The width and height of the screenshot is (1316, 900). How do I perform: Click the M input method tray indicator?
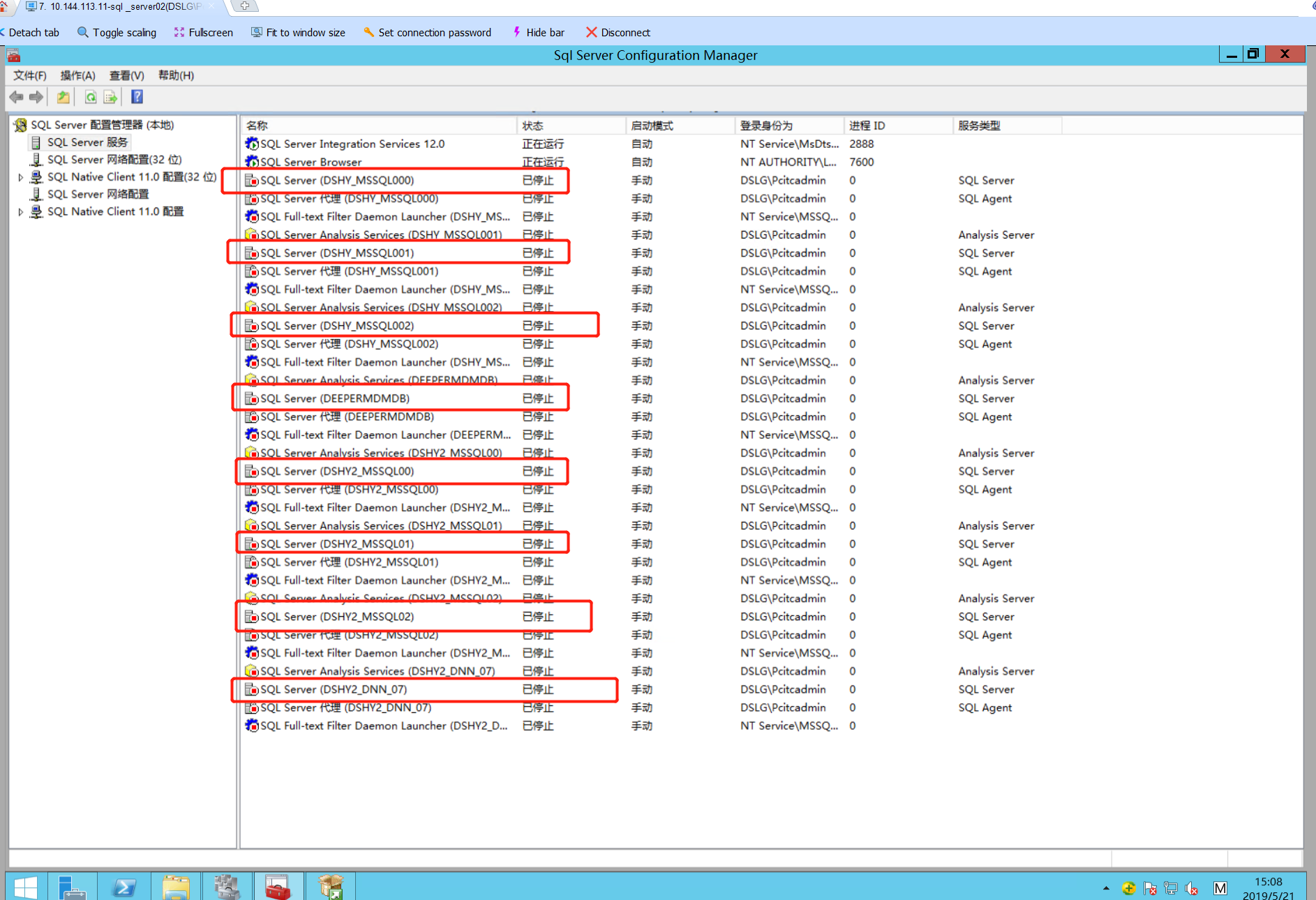(1220, 888)
